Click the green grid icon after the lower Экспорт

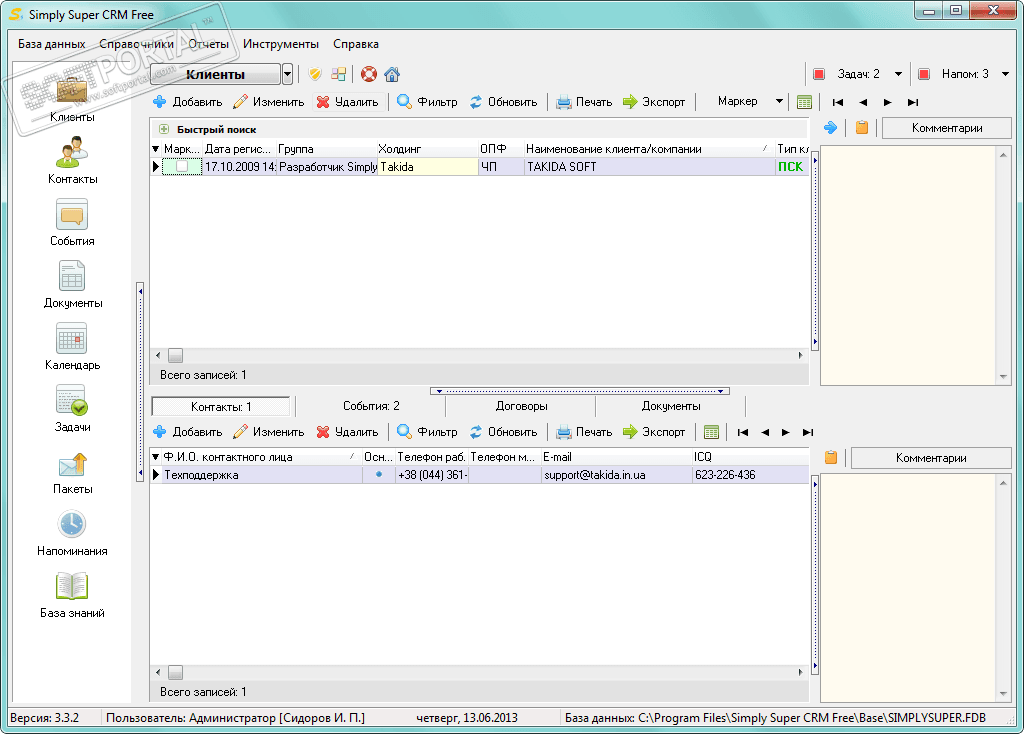(711, 432)
